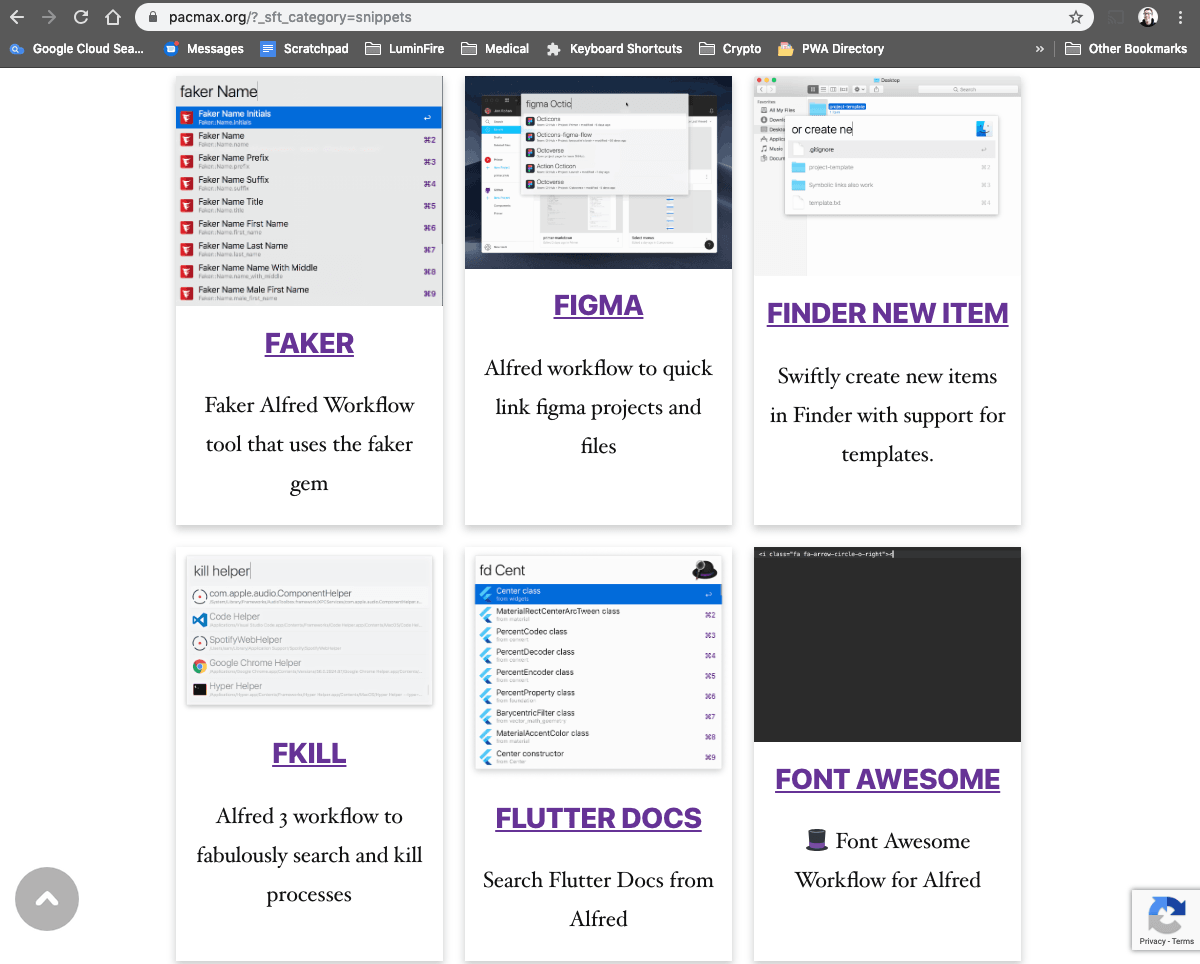The height and width of the screenshot is (964, 1200).
Task: Open the FIGMA workflow link
Action: pos(598,305)
